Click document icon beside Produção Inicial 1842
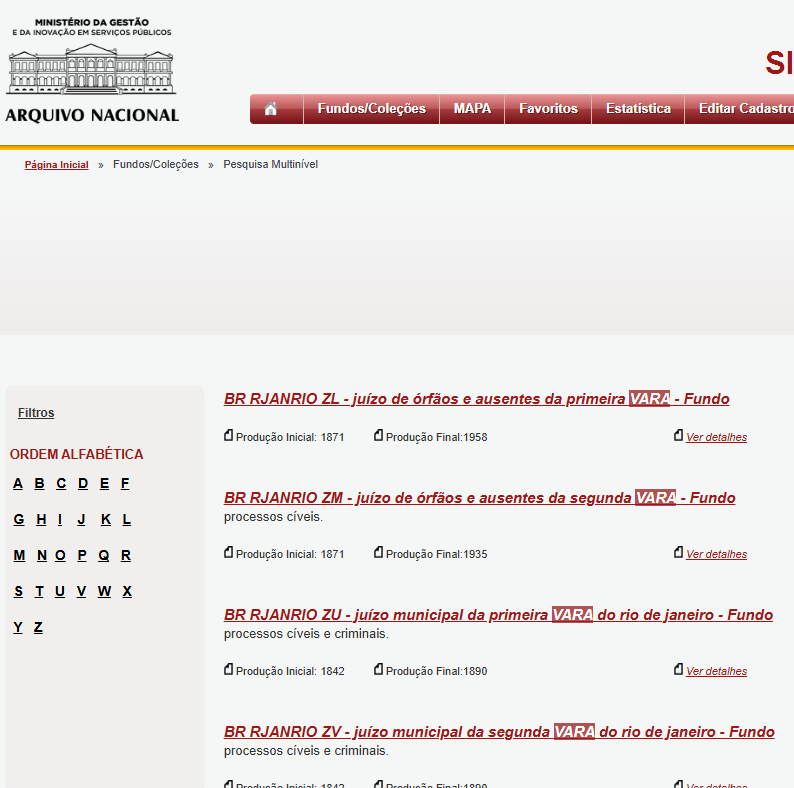Screen dimensions: 794x788 point(228,670)
